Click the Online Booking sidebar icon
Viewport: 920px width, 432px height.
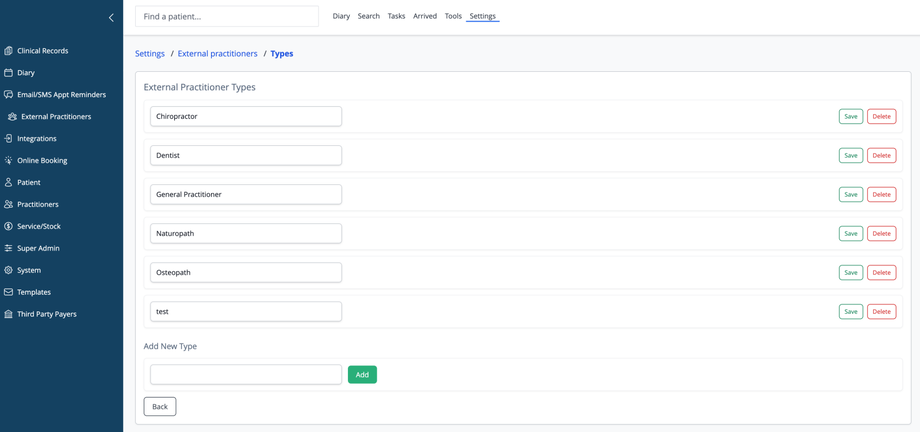coord(9,161)
